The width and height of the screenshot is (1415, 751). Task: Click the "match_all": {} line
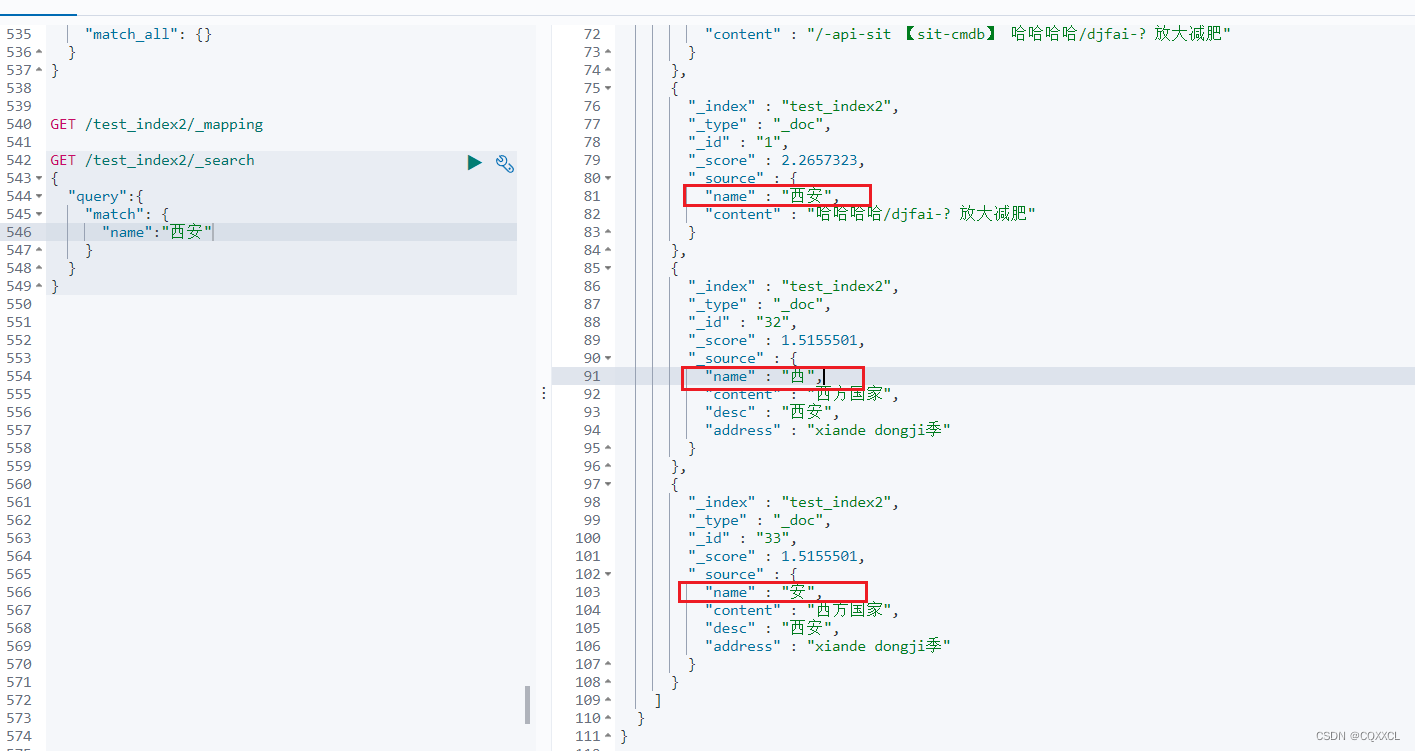[x=148, y=34]
